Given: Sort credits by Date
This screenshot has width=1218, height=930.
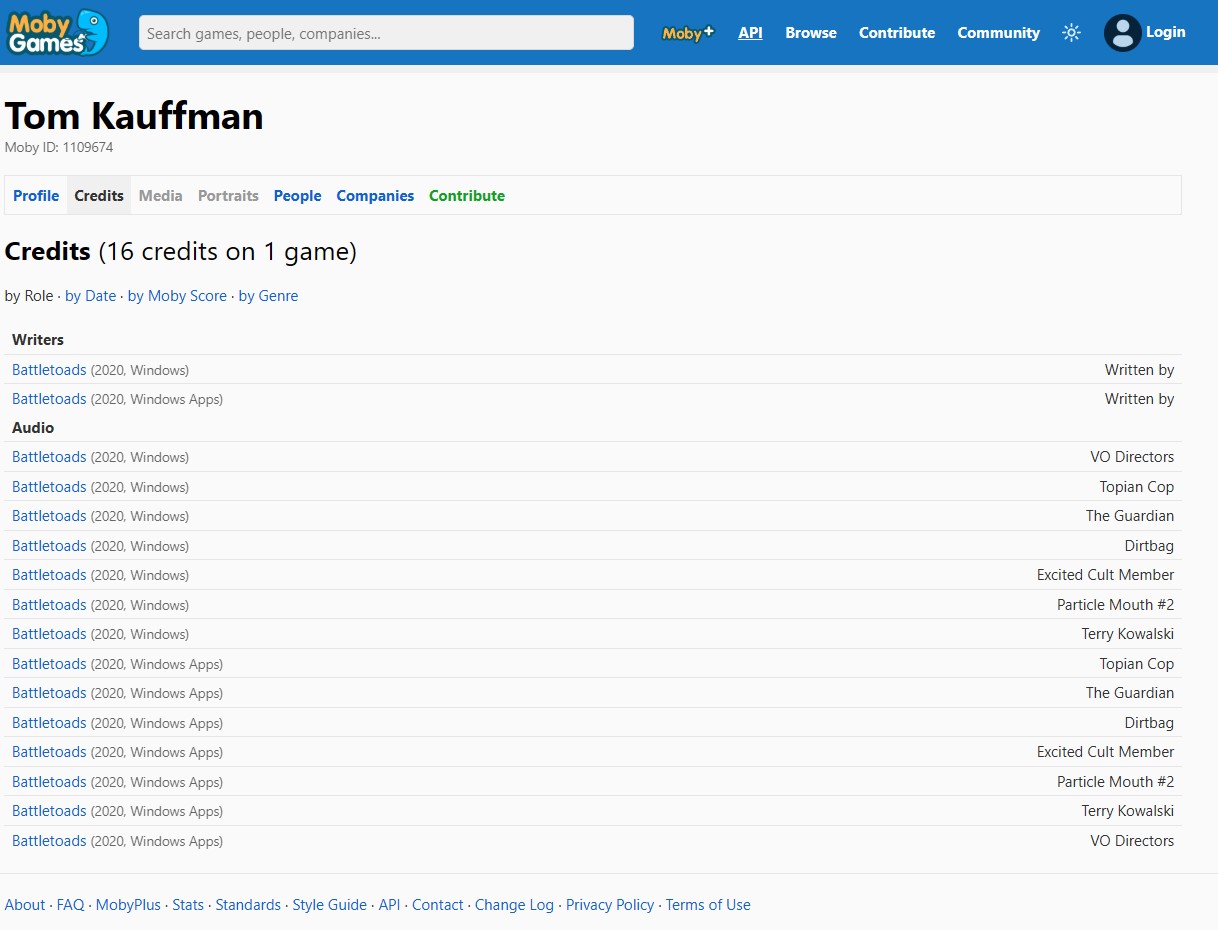Looking at the screenshot, I should (91, 296).
